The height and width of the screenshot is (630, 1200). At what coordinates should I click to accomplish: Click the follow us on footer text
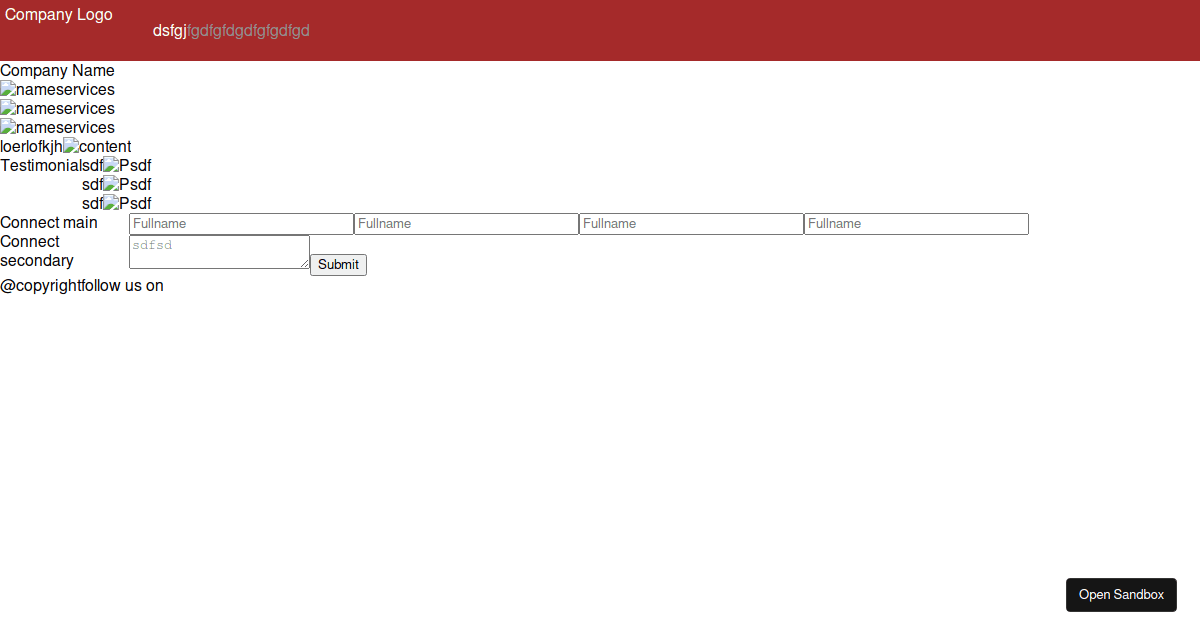[x=121, y=285]
